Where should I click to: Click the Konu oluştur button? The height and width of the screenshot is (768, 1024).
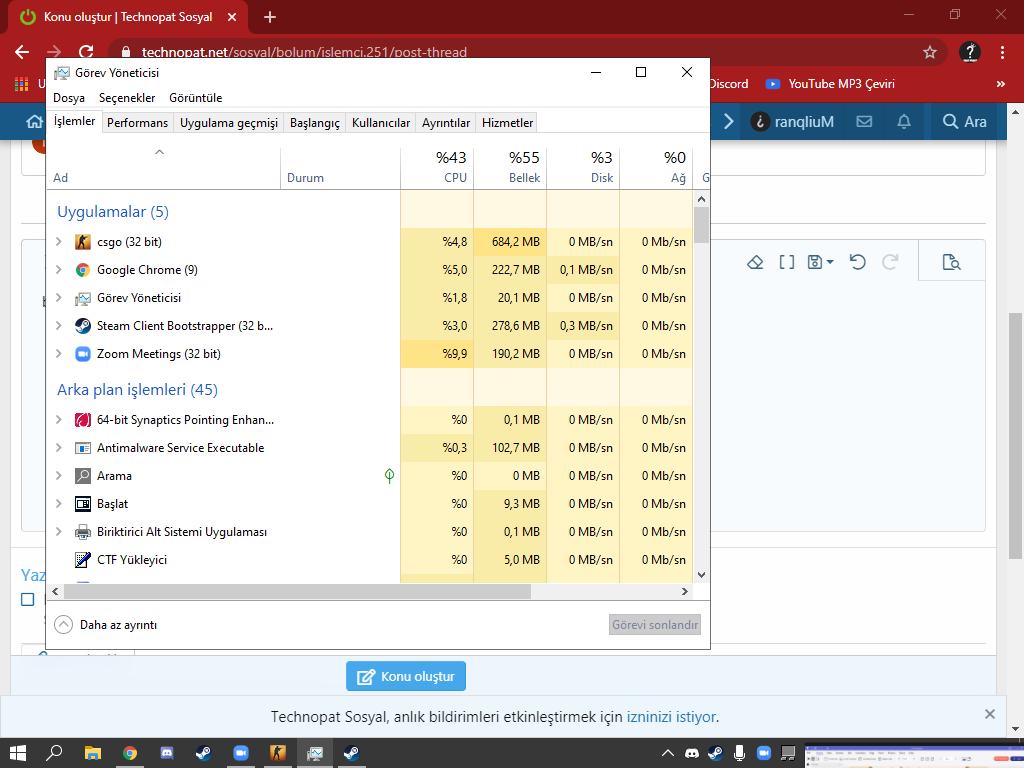click(406, 677)
